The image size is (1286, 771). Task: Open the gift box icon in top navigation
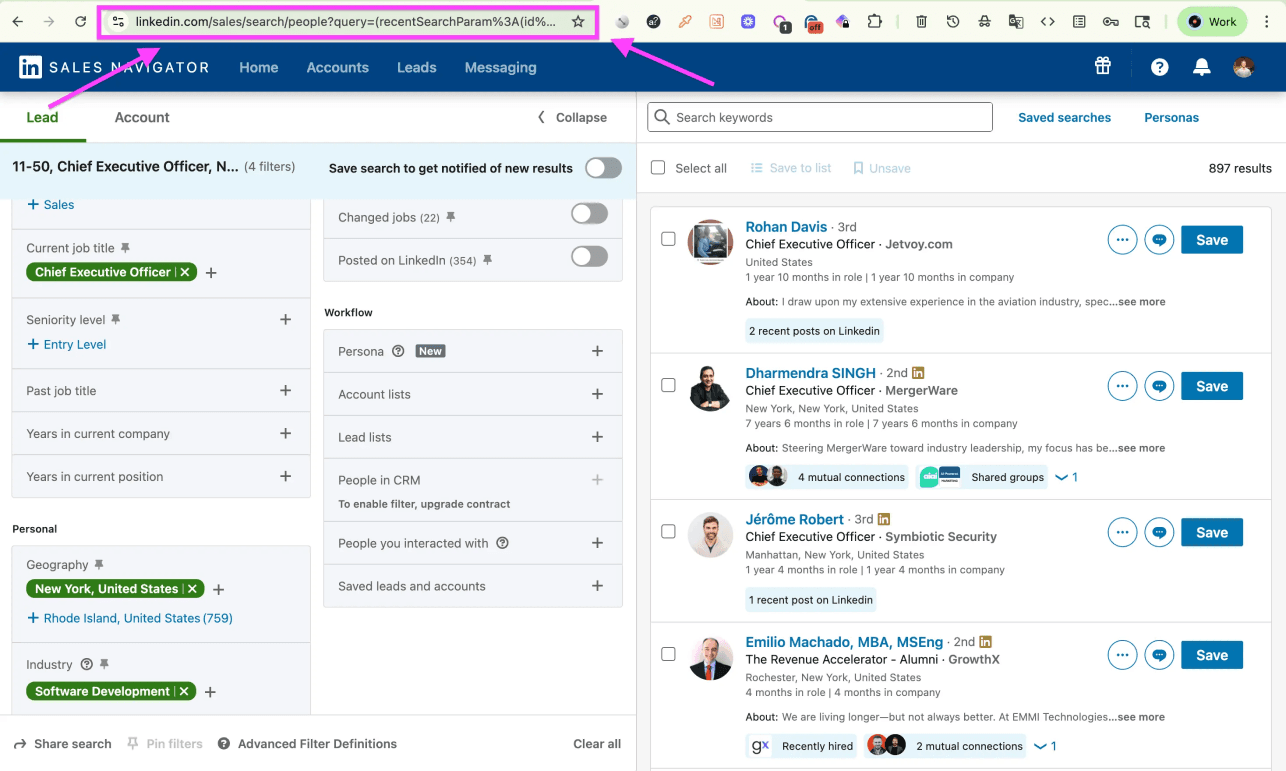click(1102, 65)
